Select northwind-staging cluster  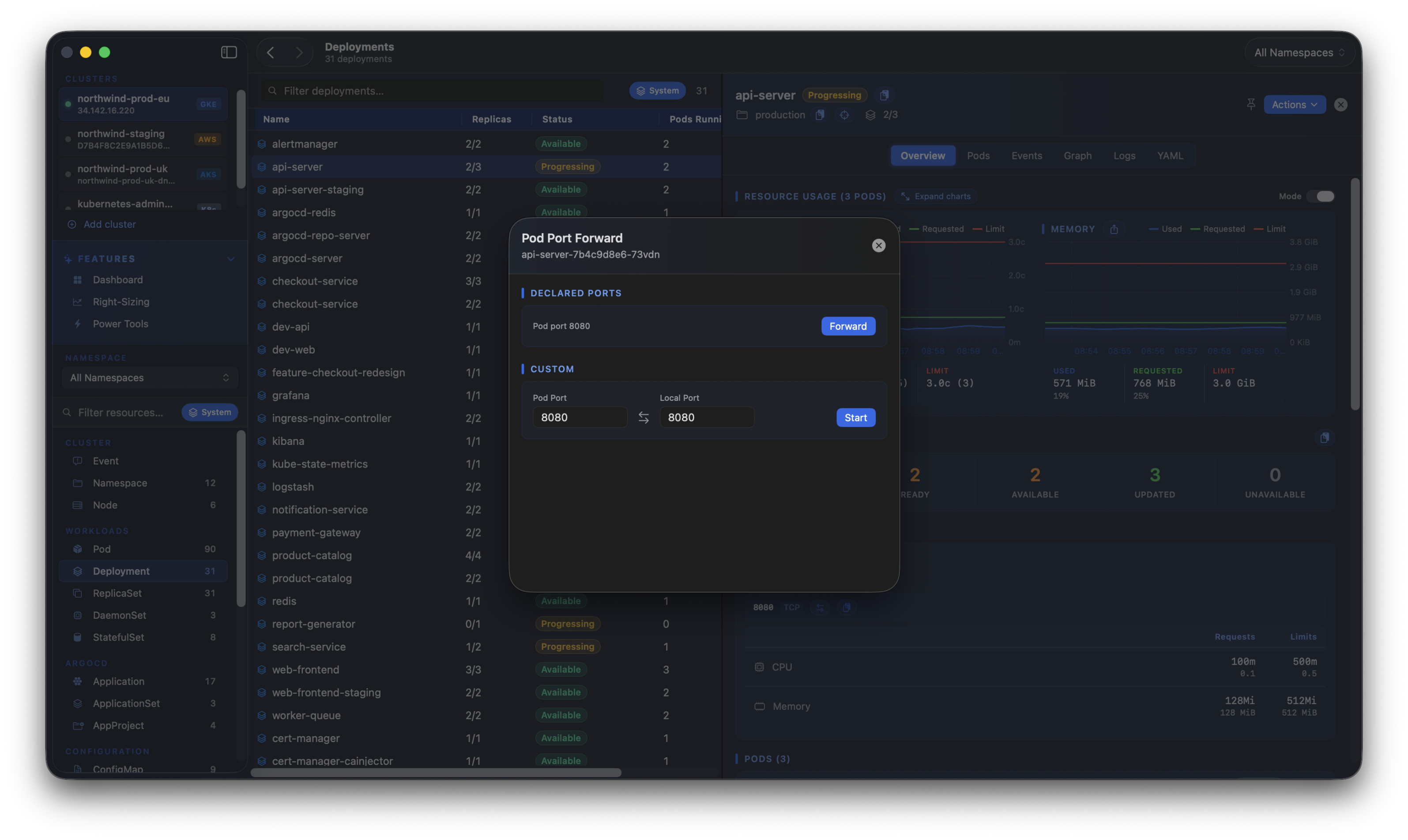[x=143, y=139]
